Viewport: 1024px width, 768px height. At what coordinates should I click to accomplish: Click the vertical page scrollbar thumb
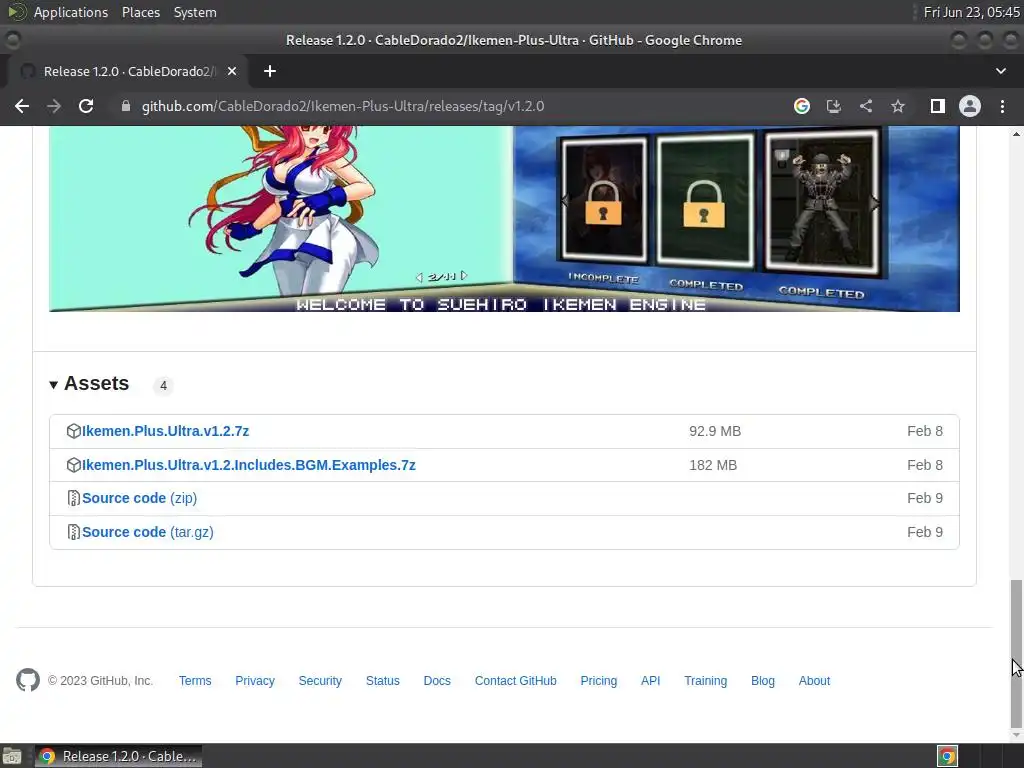point(1016,653)
